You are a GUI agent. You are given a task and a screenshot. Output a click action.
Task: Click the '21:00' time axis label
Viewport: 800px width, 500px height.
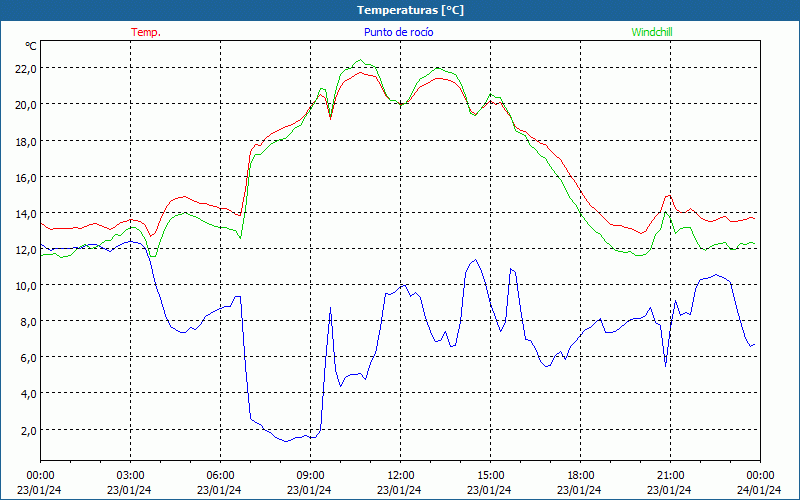(x=670, y=476)
